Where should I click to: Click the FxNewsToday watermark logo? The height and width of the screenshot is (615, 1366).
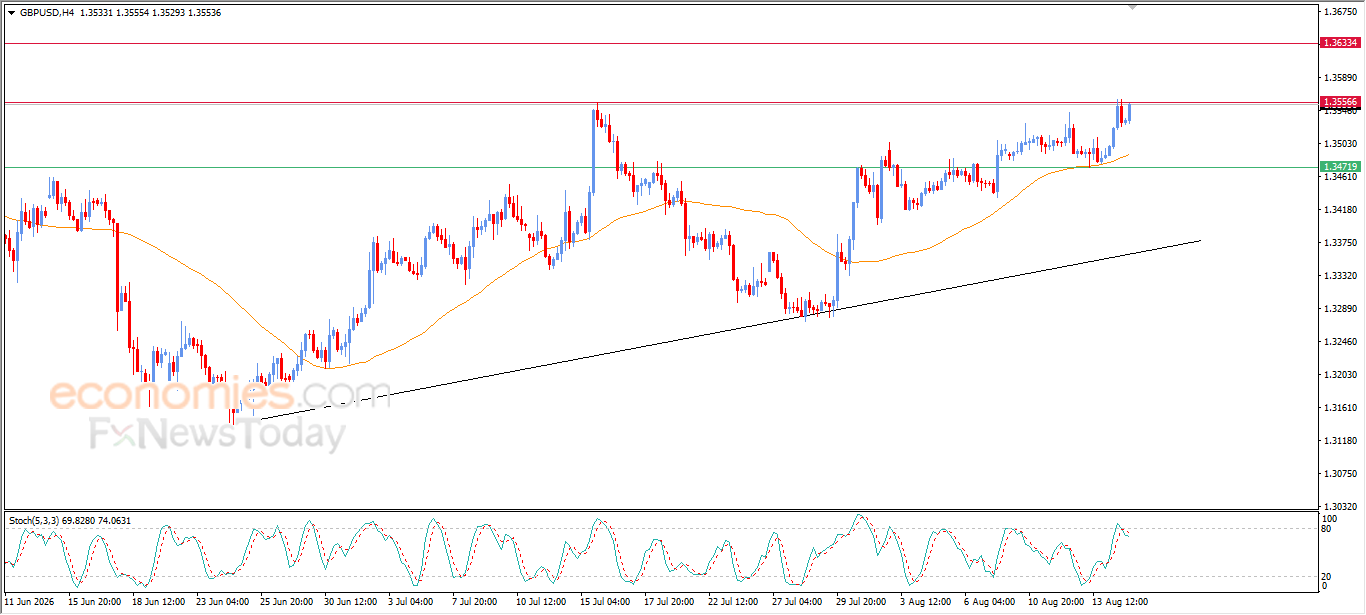pos(218,434)
